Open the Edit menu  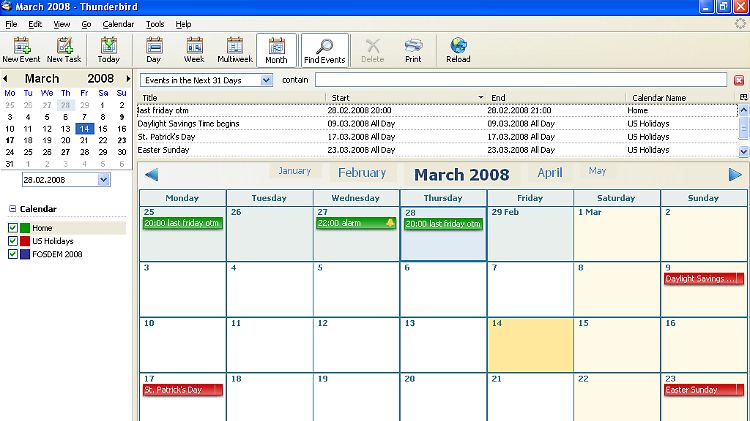(x=35, y=24)
